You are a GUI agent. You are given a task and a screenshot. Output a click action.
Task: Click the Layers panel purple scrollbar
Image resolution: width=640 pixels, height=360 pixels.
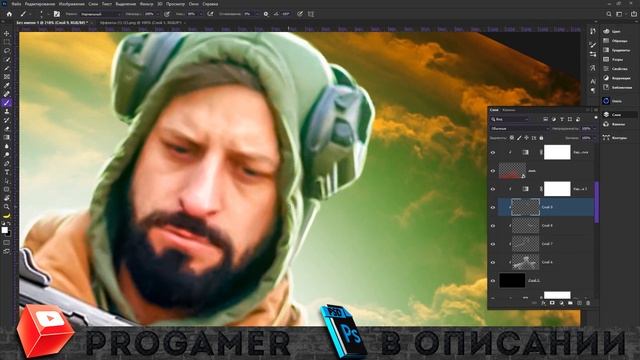point(597,202)
